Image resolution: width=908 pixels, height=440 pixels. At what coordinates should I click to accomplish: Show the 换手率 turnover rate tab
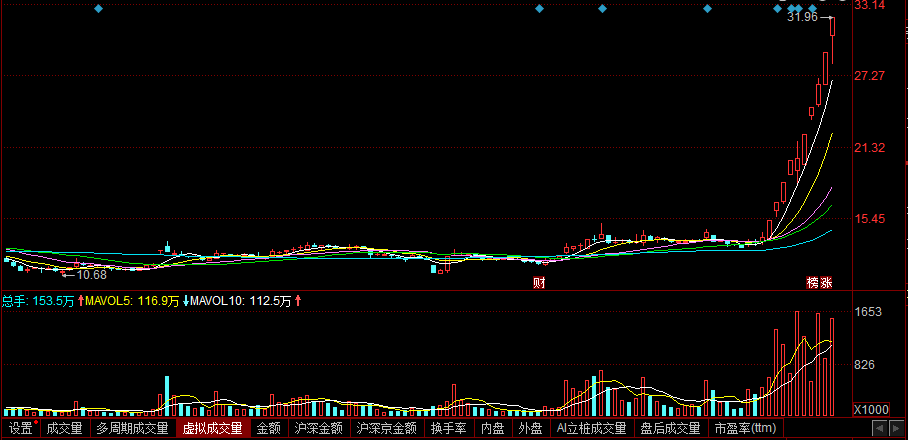point(449,428)
